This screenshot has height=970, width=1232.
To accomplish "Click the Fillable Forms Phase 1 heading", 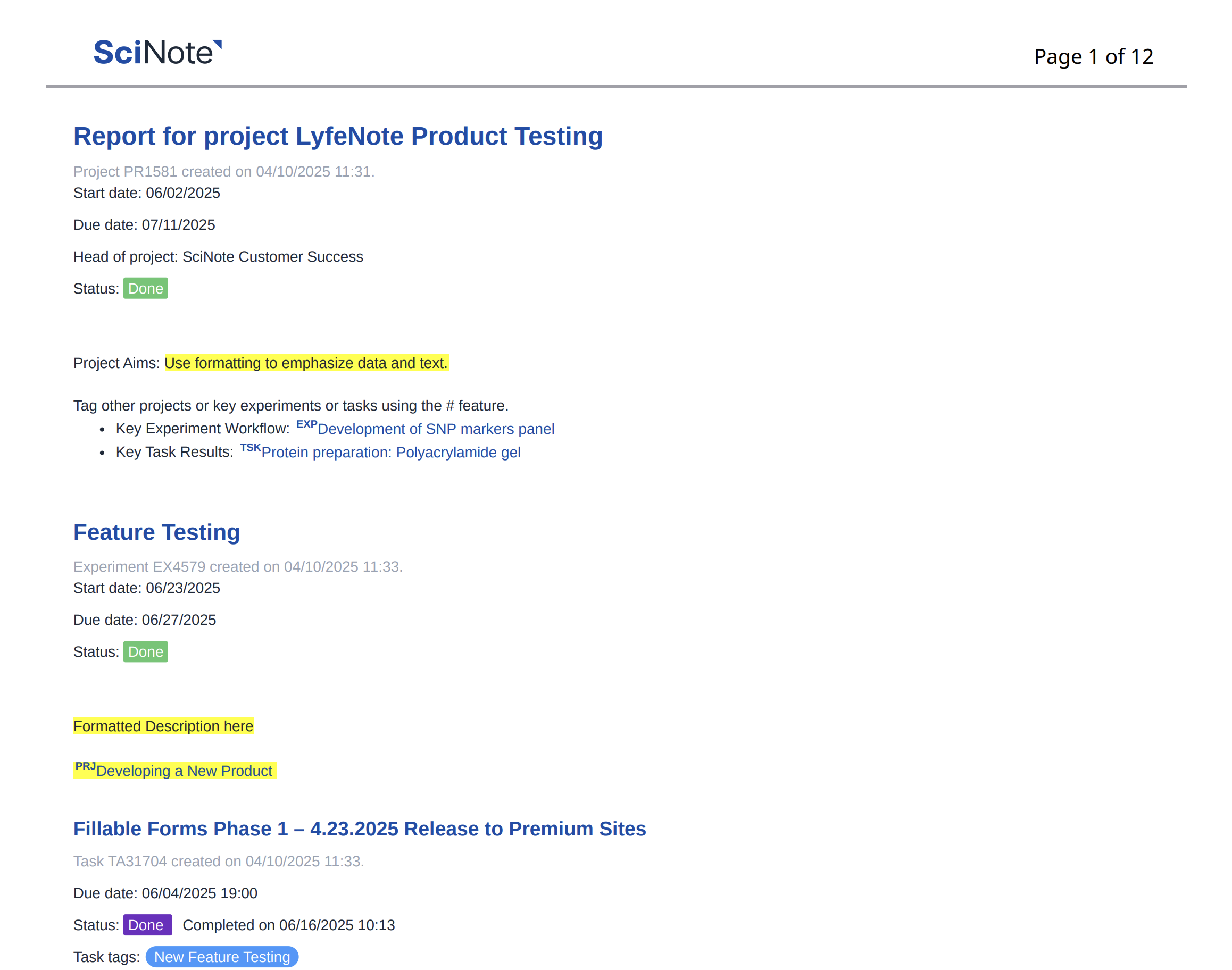I will 359,829.
